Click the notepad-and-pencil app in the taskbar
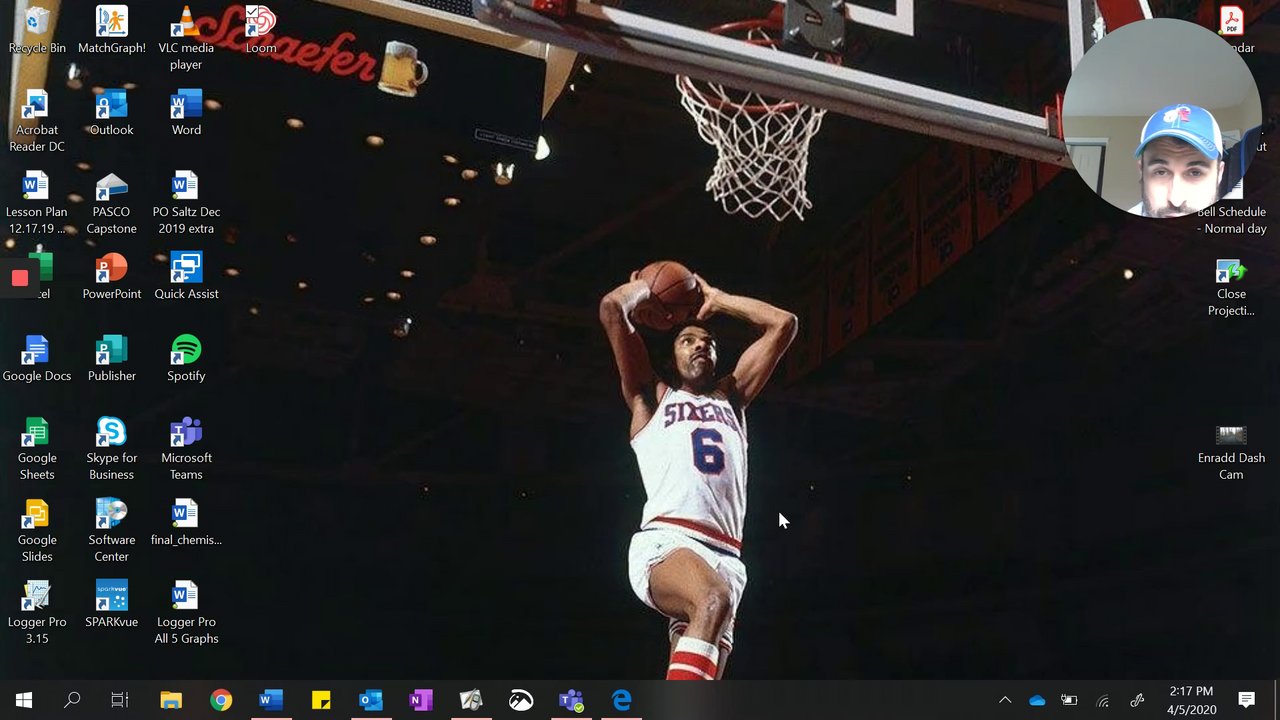 471,700
